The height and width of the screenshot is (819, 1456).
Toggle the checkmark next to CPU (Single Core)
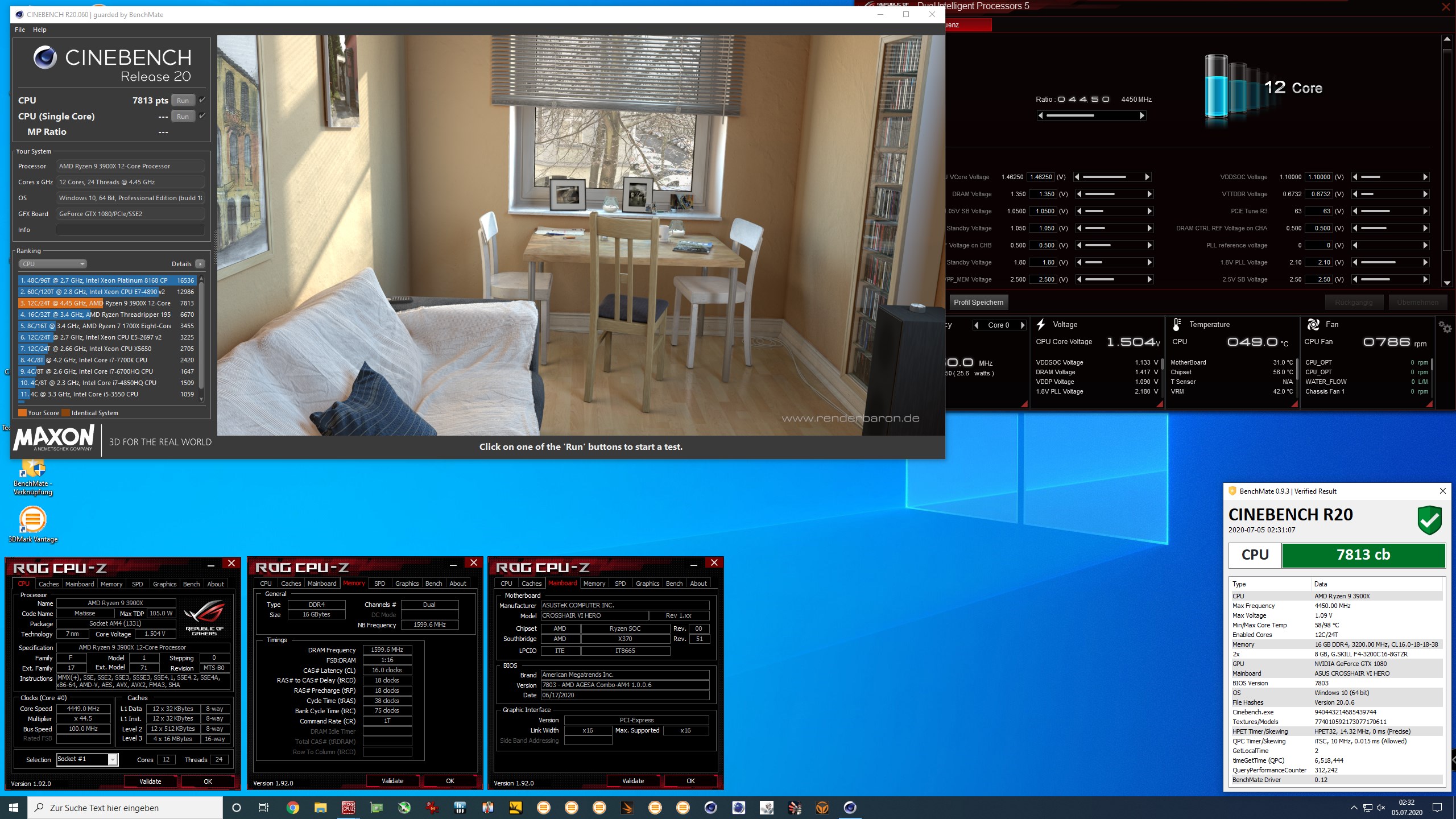(202, 116)
